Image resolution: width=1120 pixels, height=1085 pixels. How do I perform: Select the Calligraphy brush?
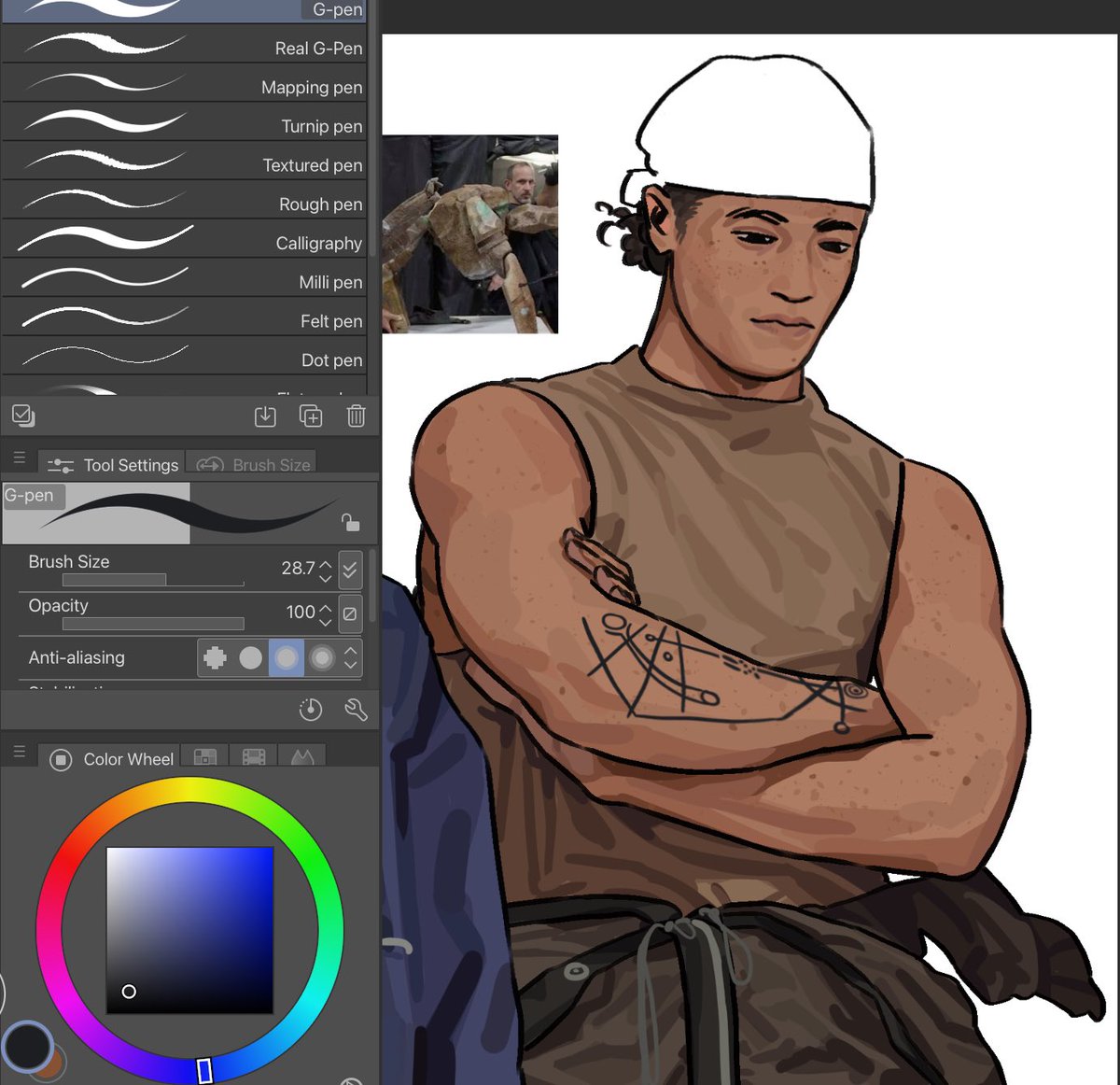[184, 240]
